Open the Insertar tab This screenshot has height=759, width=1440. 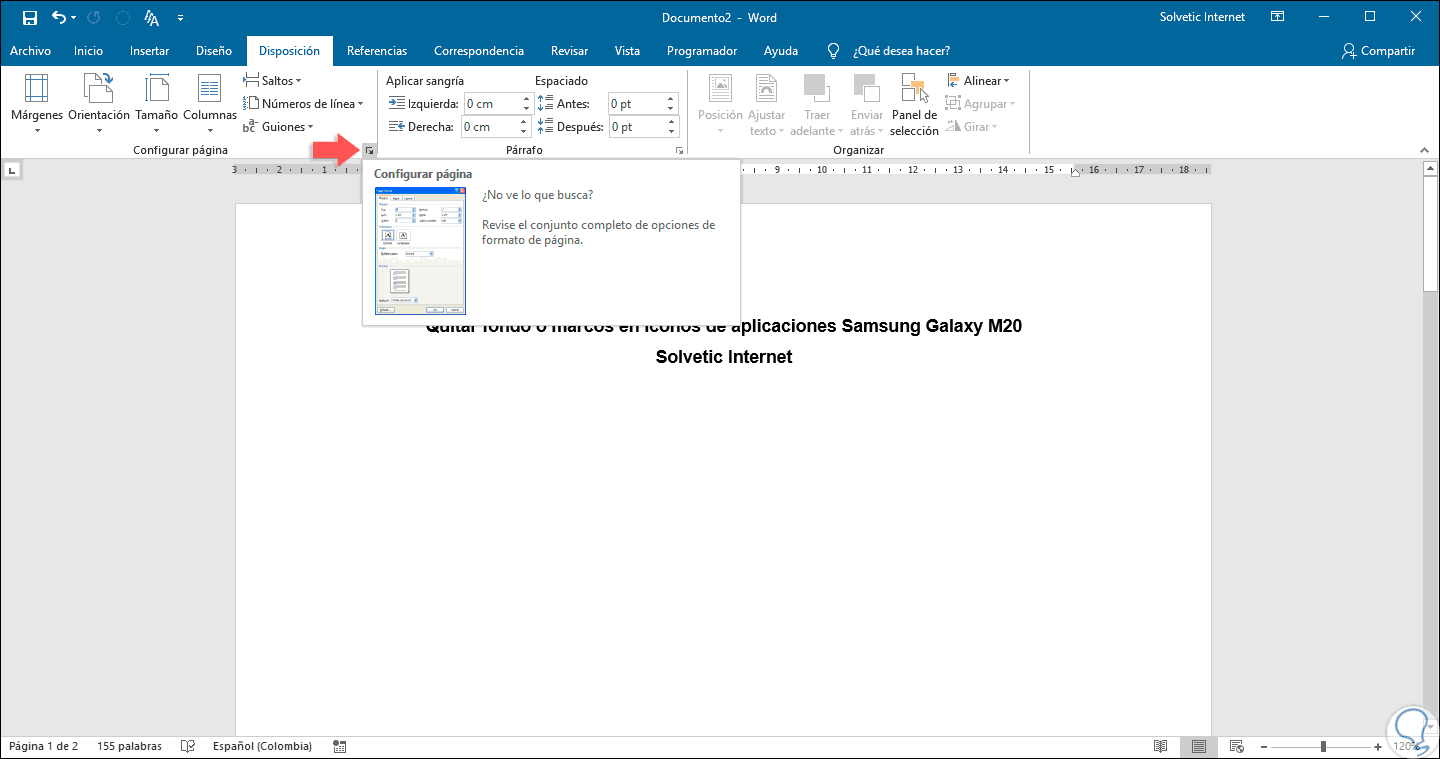point(149,51)
